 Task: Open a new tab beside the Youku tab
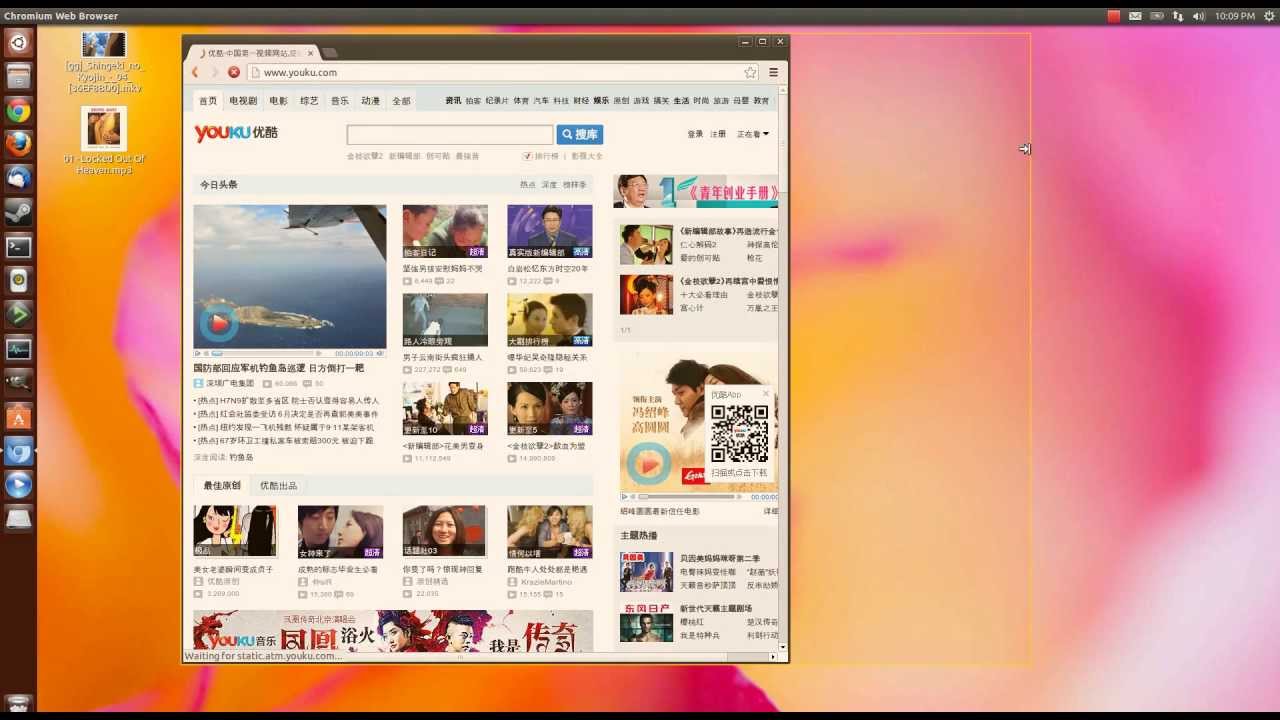(330, 53)
